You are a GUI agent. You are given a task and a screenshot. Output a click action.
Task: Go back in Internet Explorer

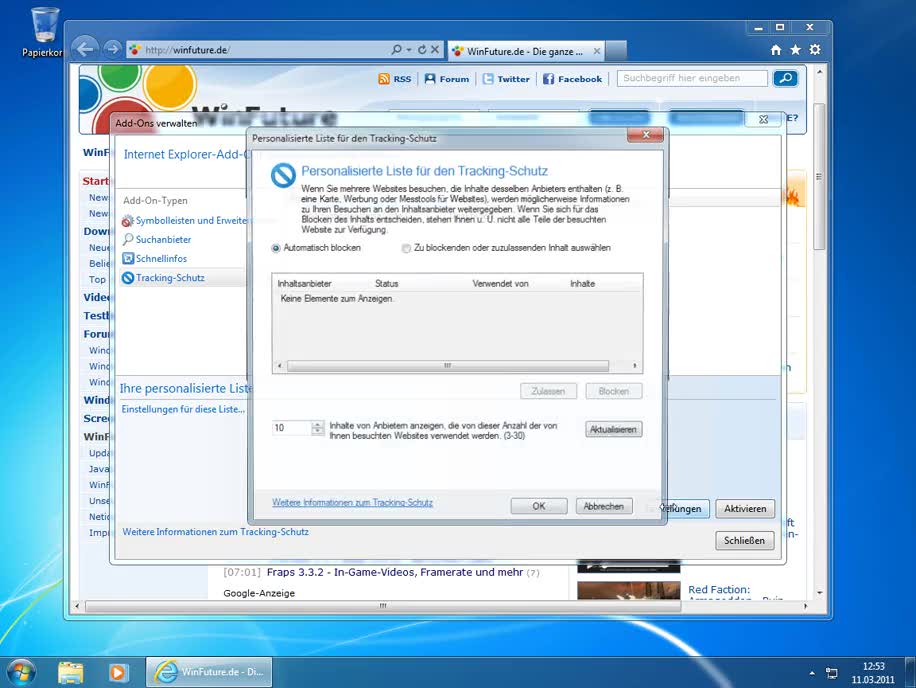(86, 49)
